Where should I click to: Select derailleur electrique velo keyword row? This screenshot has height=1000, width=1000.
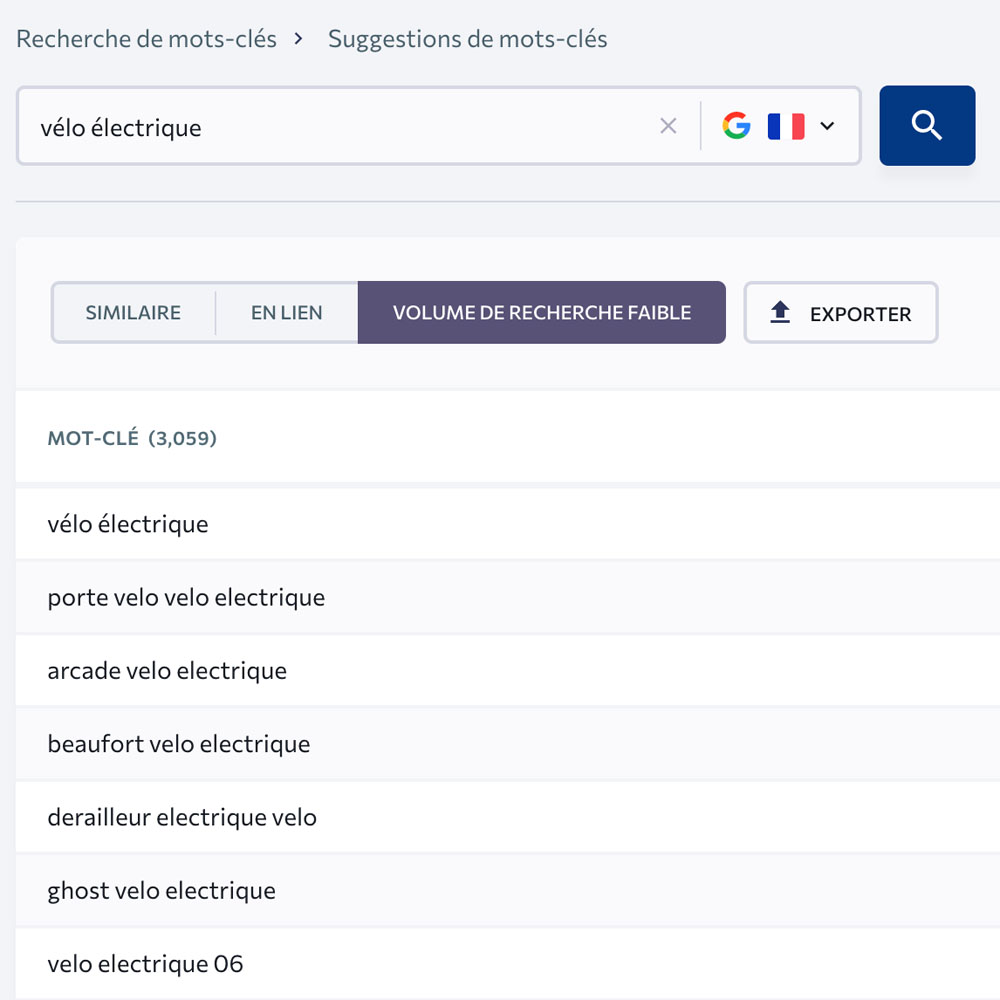[508, 818]
